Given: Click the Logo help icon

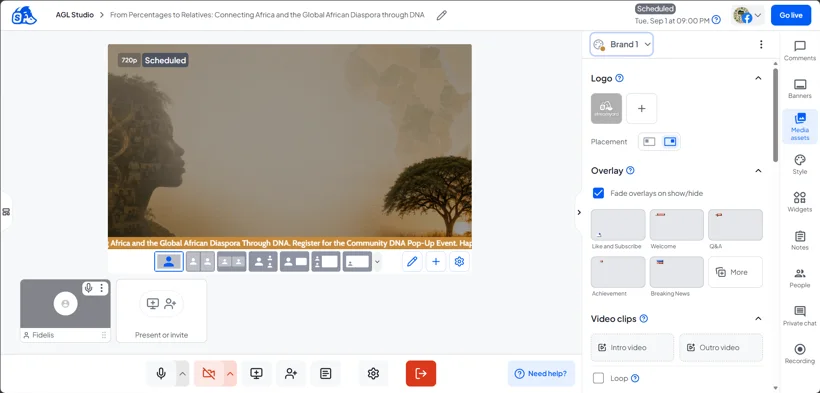Looking at the screenshot, I should [x=620, y=78].
